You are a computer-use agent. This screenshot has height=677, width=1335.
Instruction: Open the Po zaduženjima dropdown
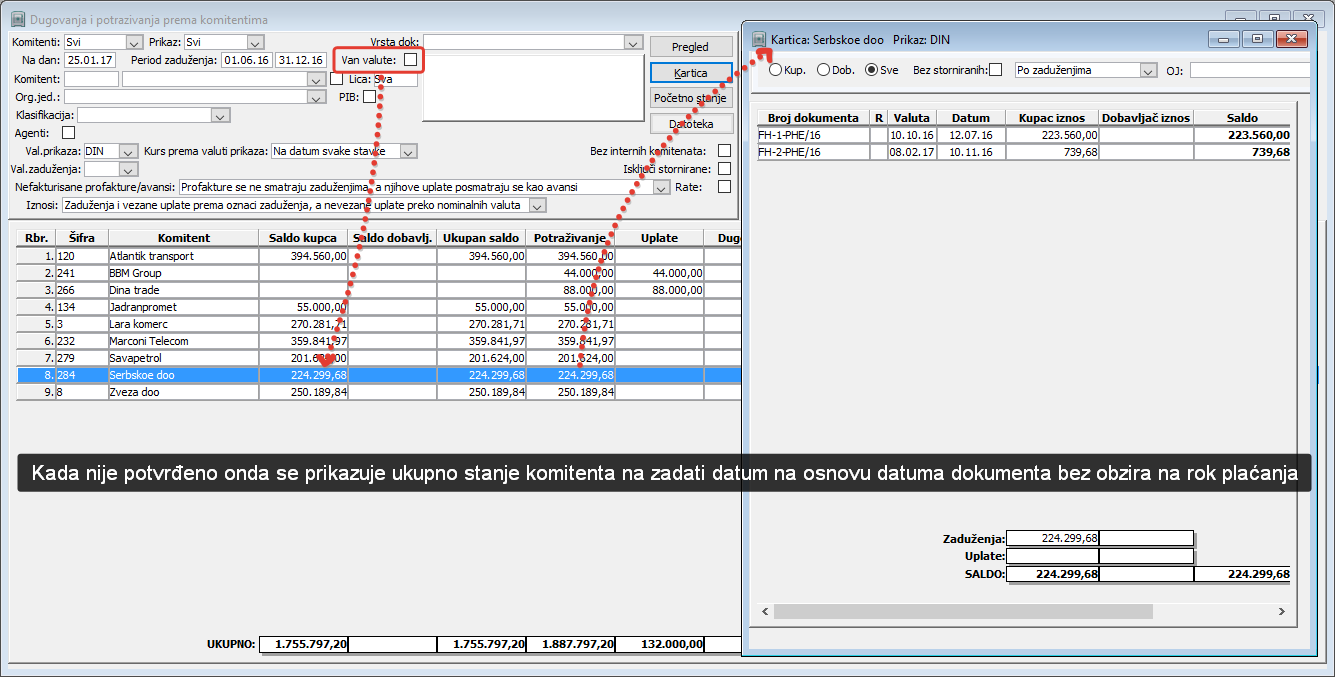click(1148, 71)
